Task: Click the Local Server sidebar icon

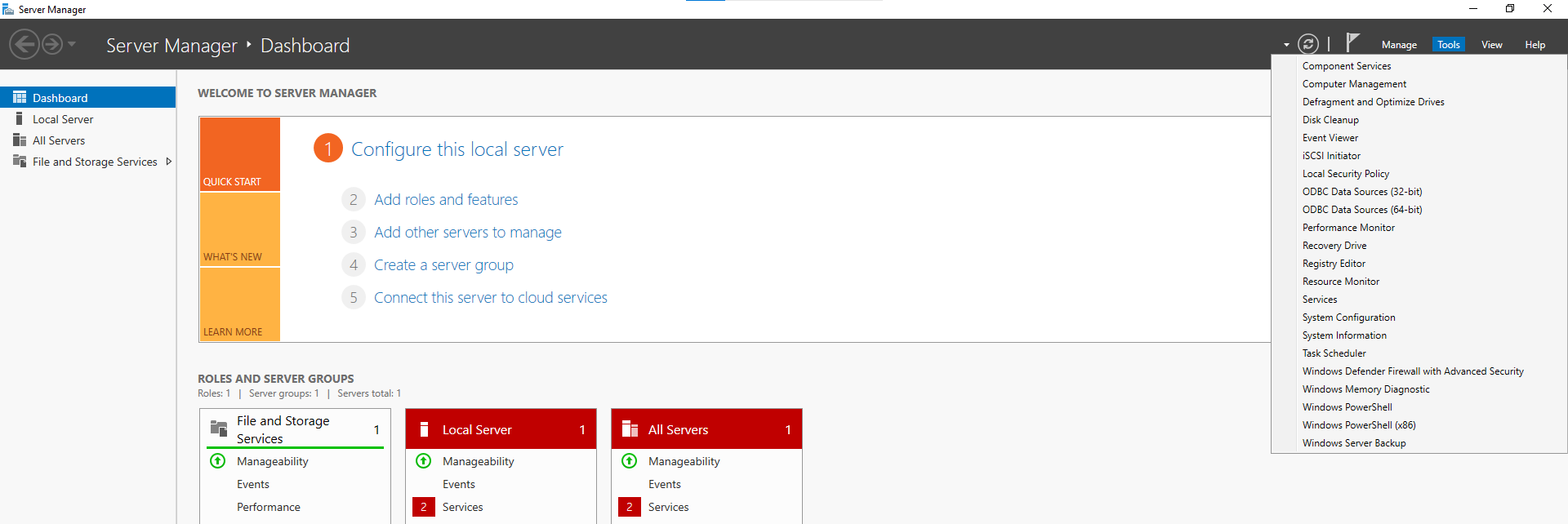Action: [19, 119]
